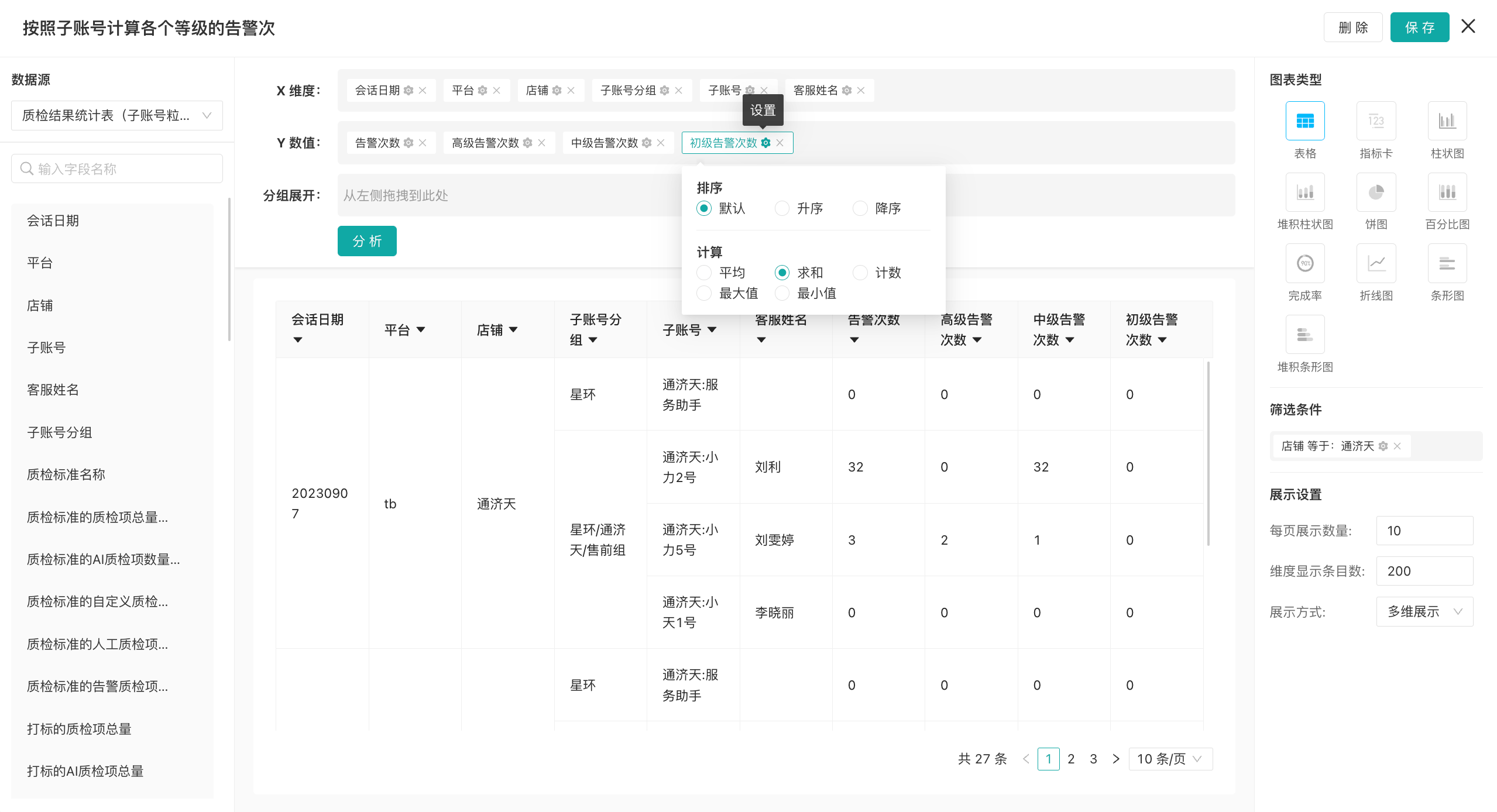Remove the 平台 dimension tag

click(496, 91)
